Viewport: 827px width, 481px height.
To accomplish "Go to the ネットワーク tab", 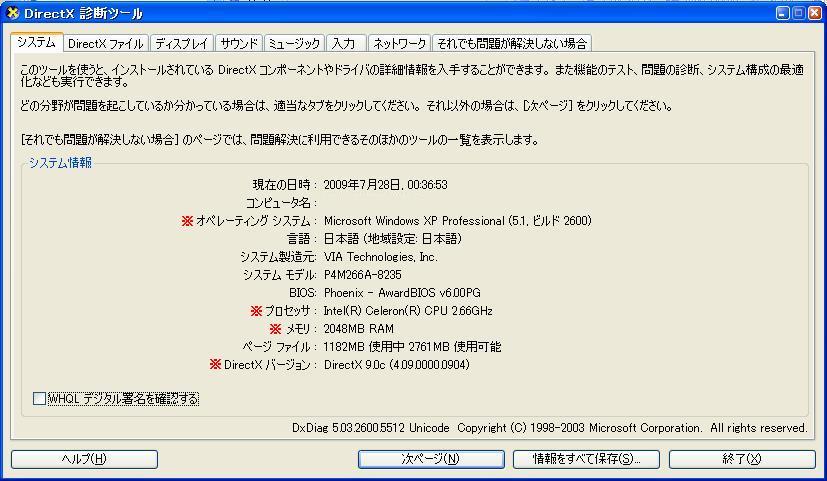I will (399, 43).
